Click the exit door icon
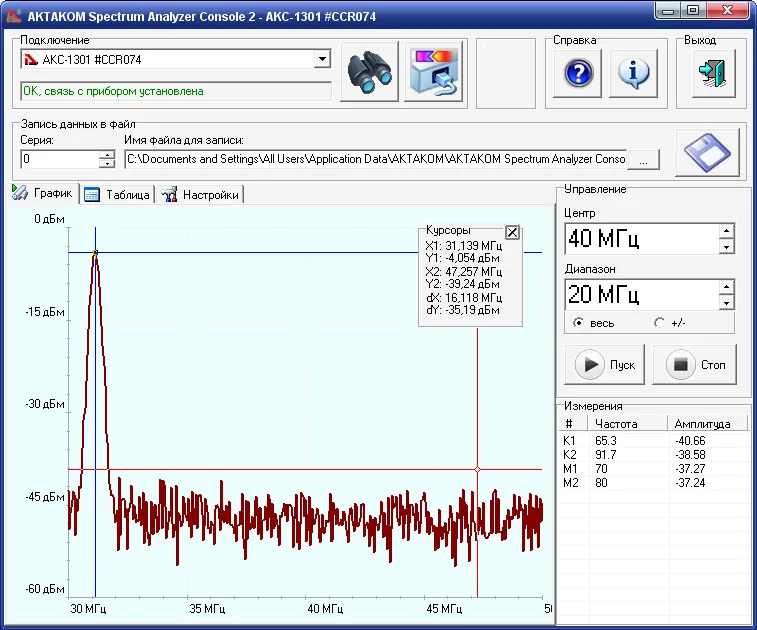The image size is (757, 630). [x=714, y=73]
